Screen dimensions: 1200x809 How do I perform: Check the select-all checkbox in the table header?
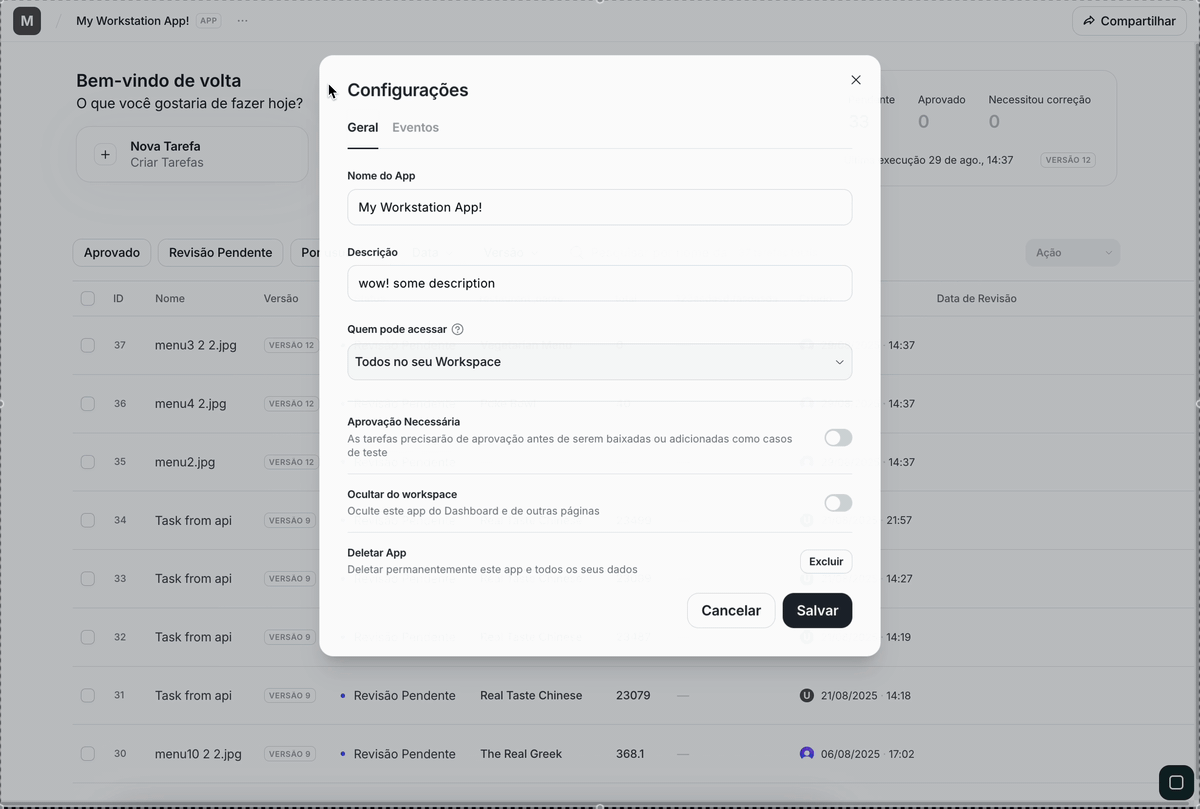click(87, 297)
